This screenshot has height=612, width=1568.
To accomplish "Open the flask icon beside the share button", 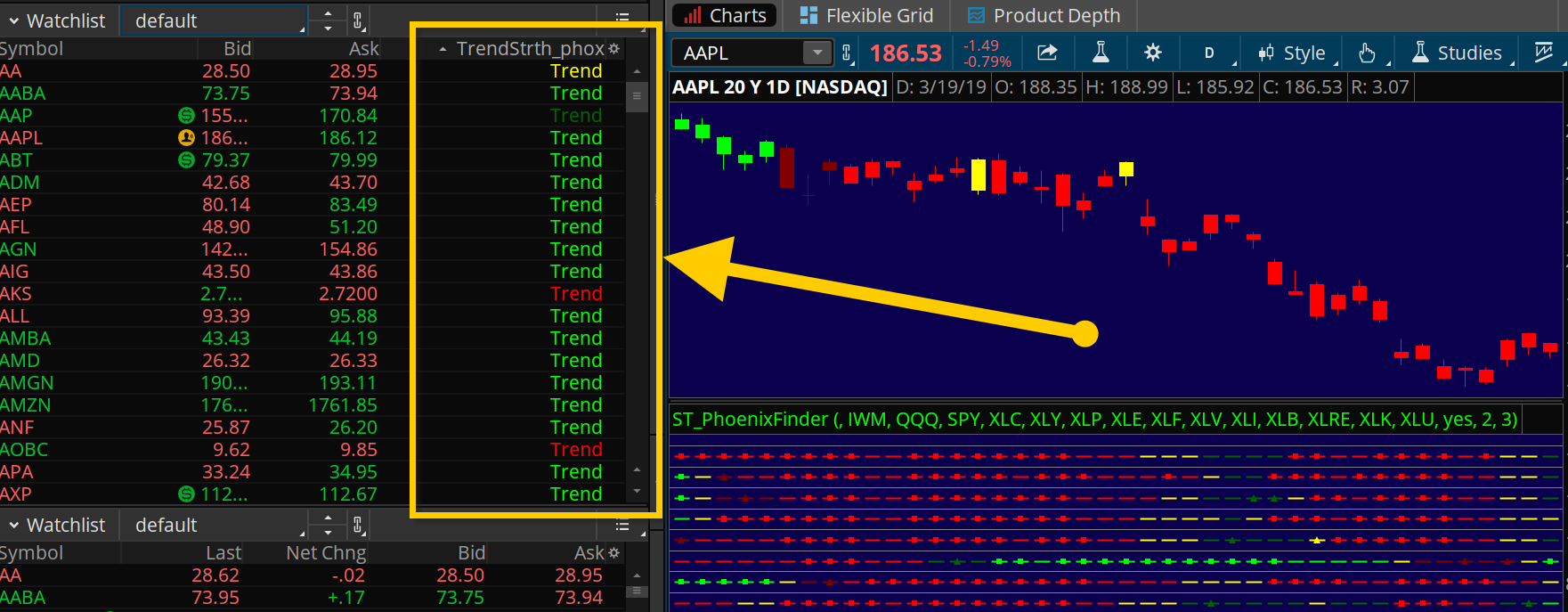I will point(1101,53).
